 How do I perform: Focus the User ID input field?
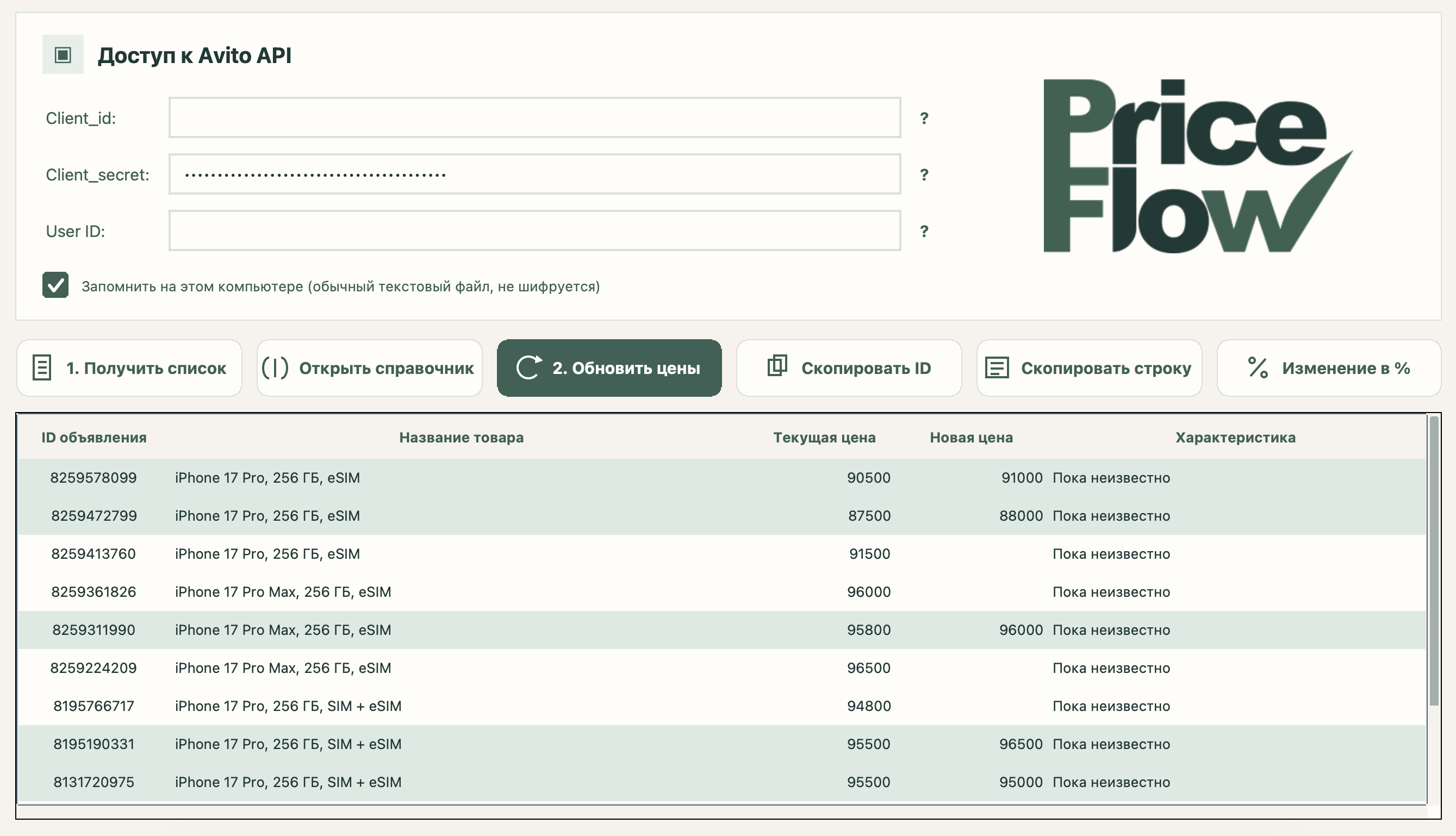pos(534,231)
